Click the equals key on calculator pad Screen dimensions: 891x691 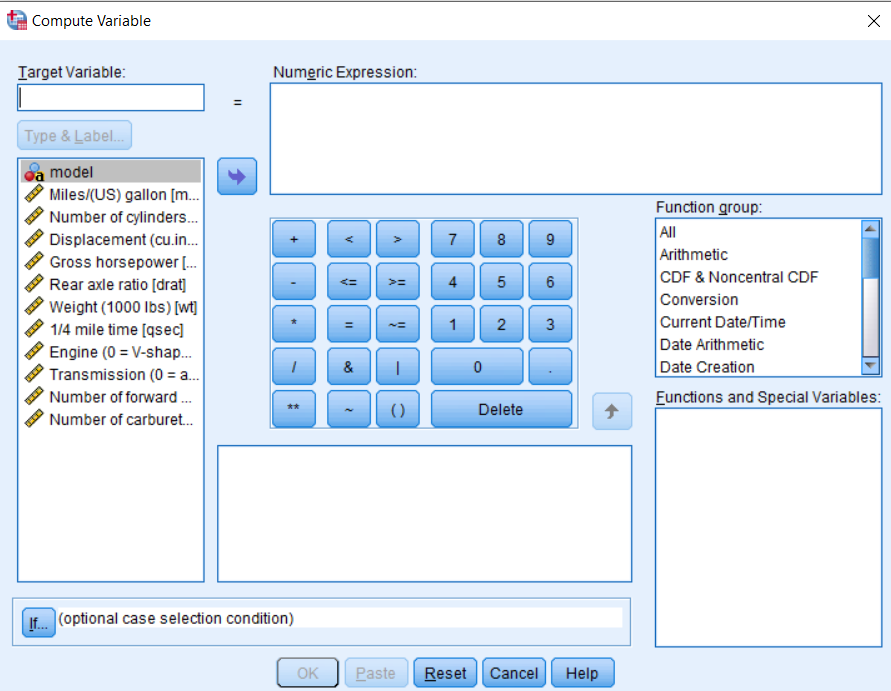point(349,324)
